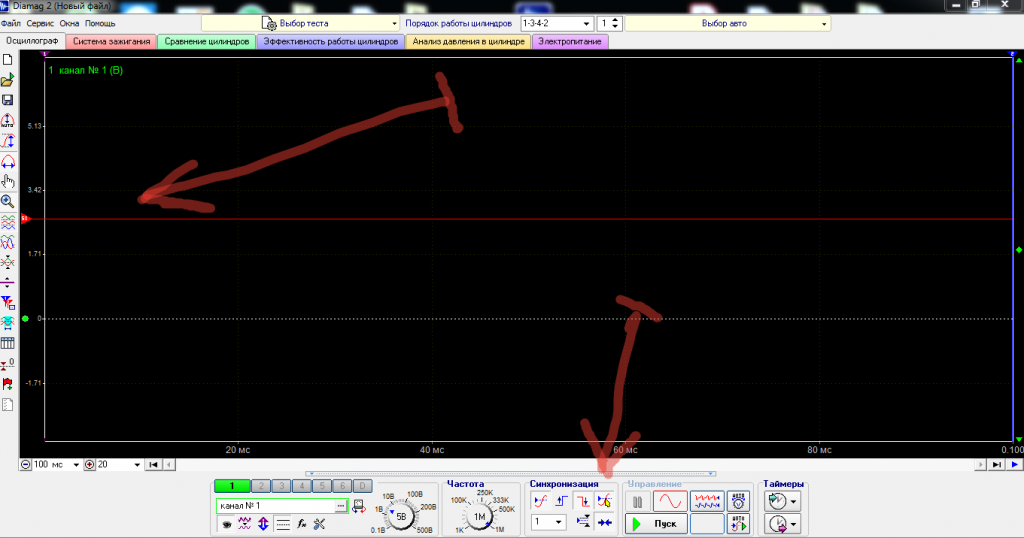Click the zoom-out magnifier next to 100 мс
The width and height of the screenshot is (1024, 538).
pos(25,465)
